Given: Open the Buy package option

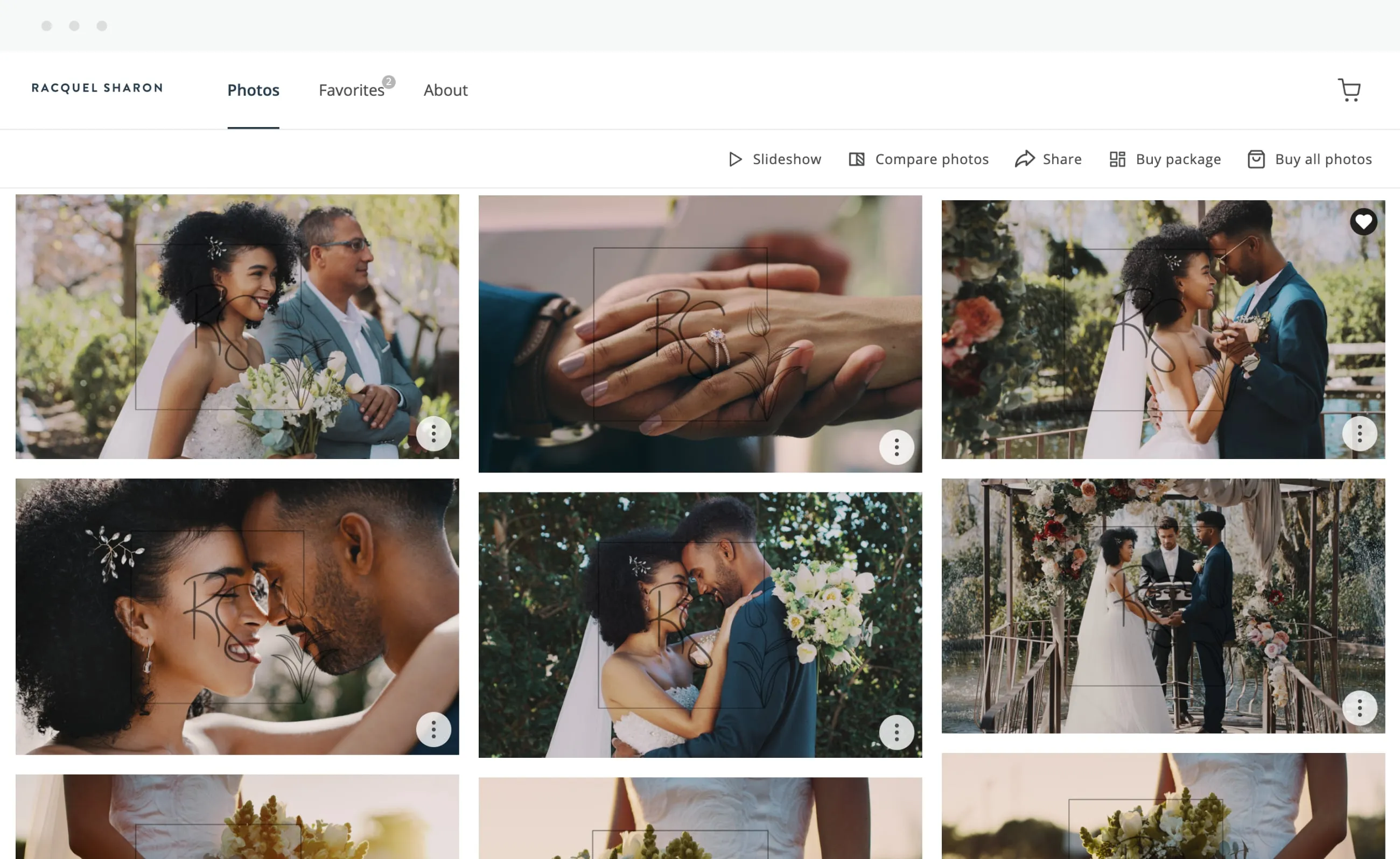Looking at the screenshot, I should [1164, 159].
